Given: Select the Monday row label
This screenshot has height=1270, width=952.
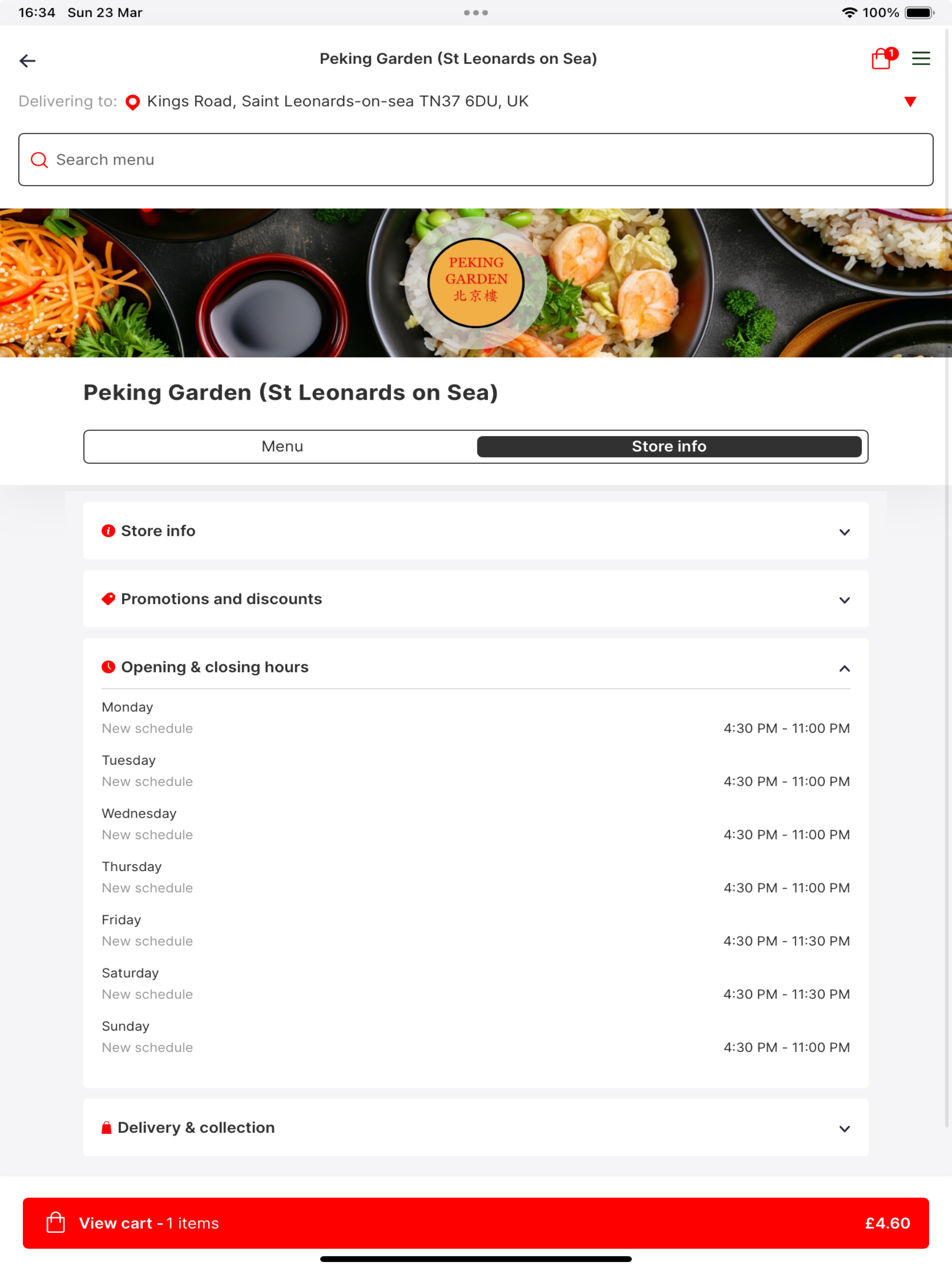Looking at the screenshot, I should [x=127, y=707].
